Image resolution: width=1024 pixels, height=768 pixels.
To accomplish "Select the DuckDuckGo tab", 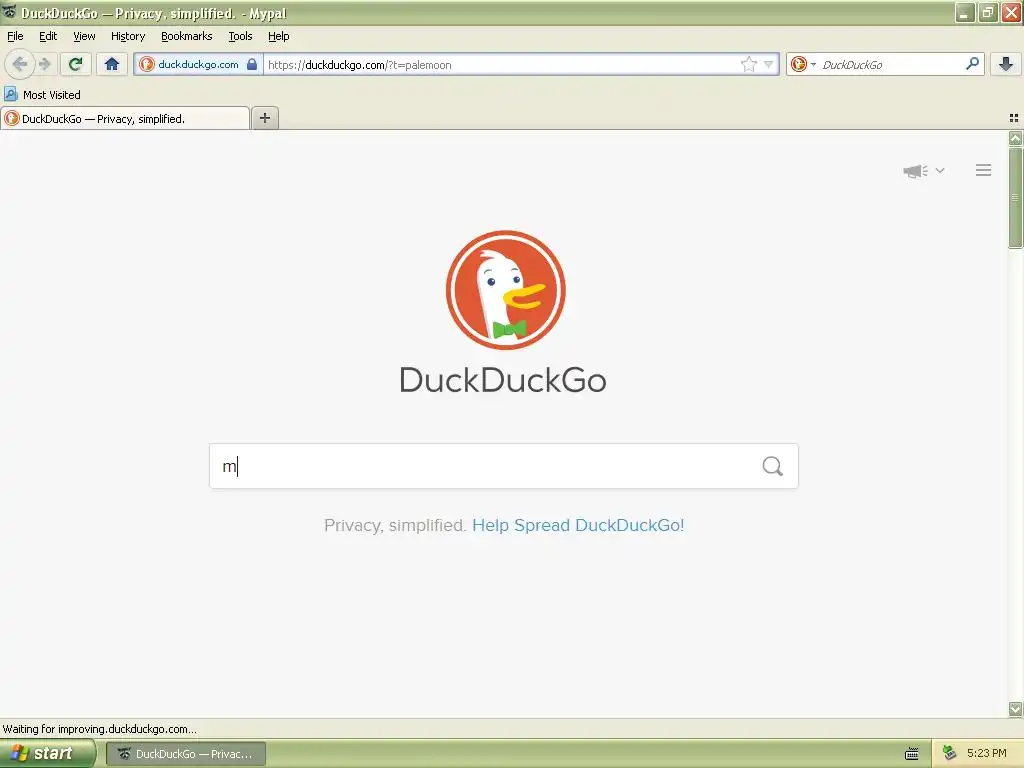I will 125,118.
